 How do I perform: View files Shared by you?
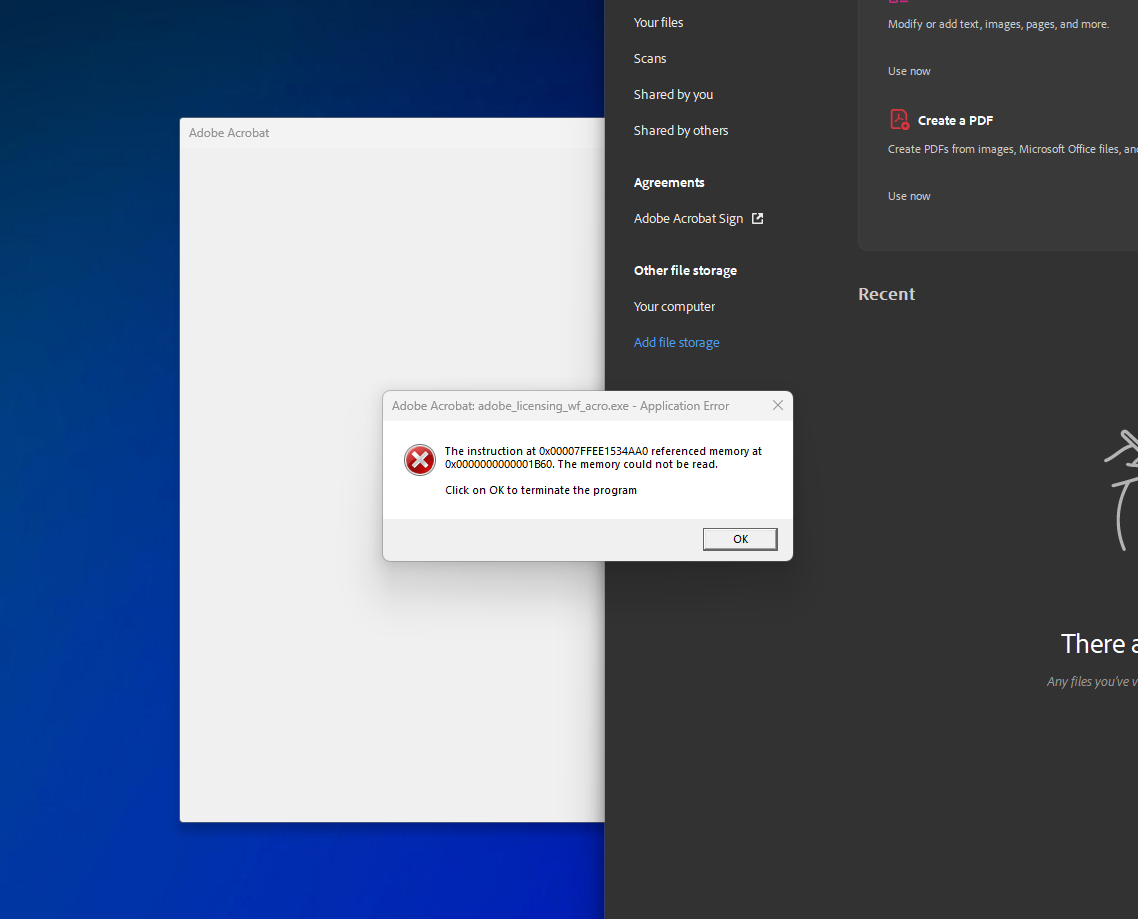point(673,94)
